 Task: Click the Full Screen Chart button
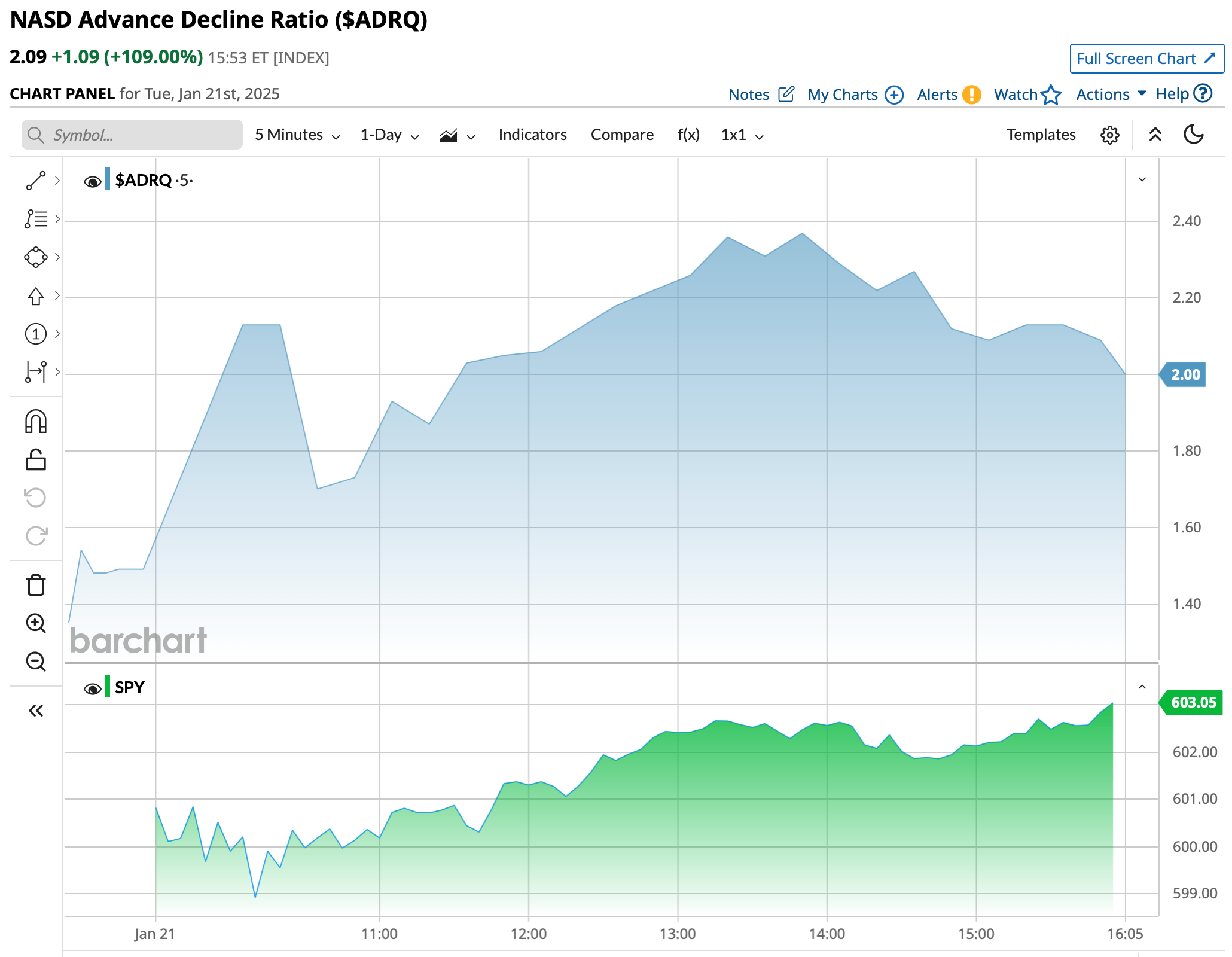click(1146, 59)
